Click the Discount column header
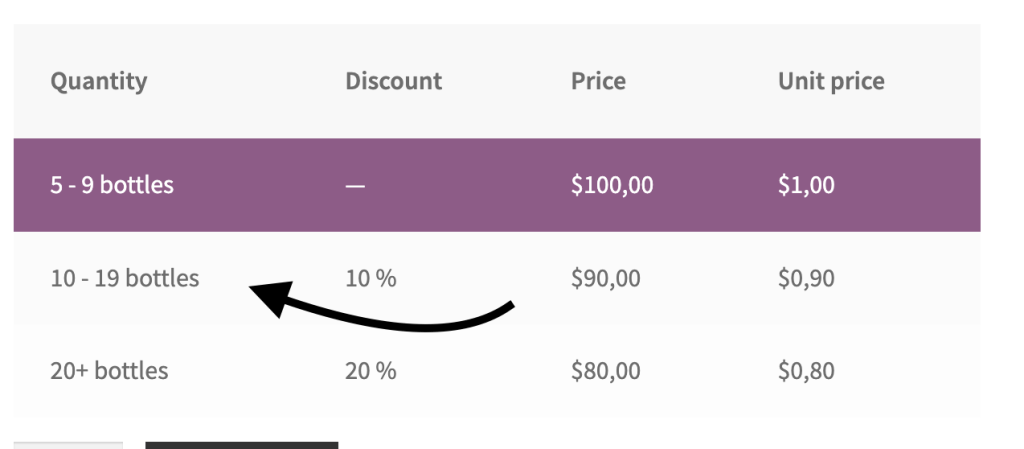 (393, 81)
